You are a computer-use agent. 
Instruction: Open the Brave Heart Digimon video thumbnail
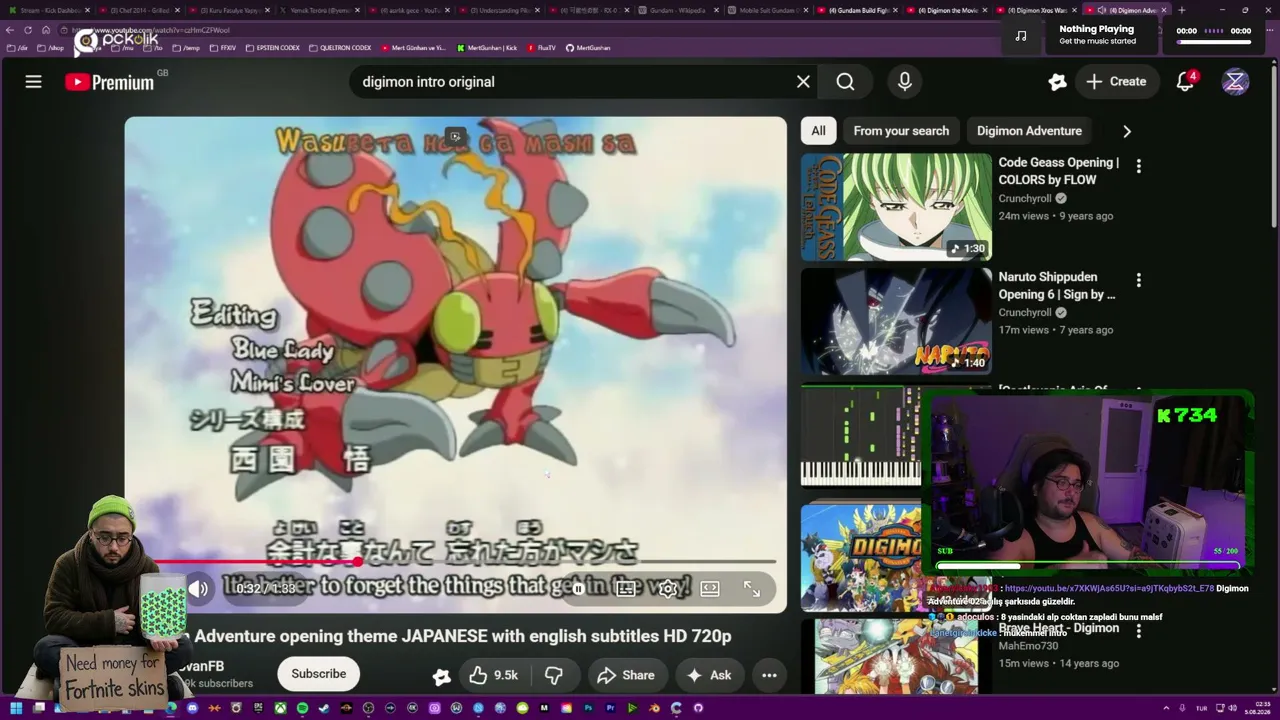(896, 655)
